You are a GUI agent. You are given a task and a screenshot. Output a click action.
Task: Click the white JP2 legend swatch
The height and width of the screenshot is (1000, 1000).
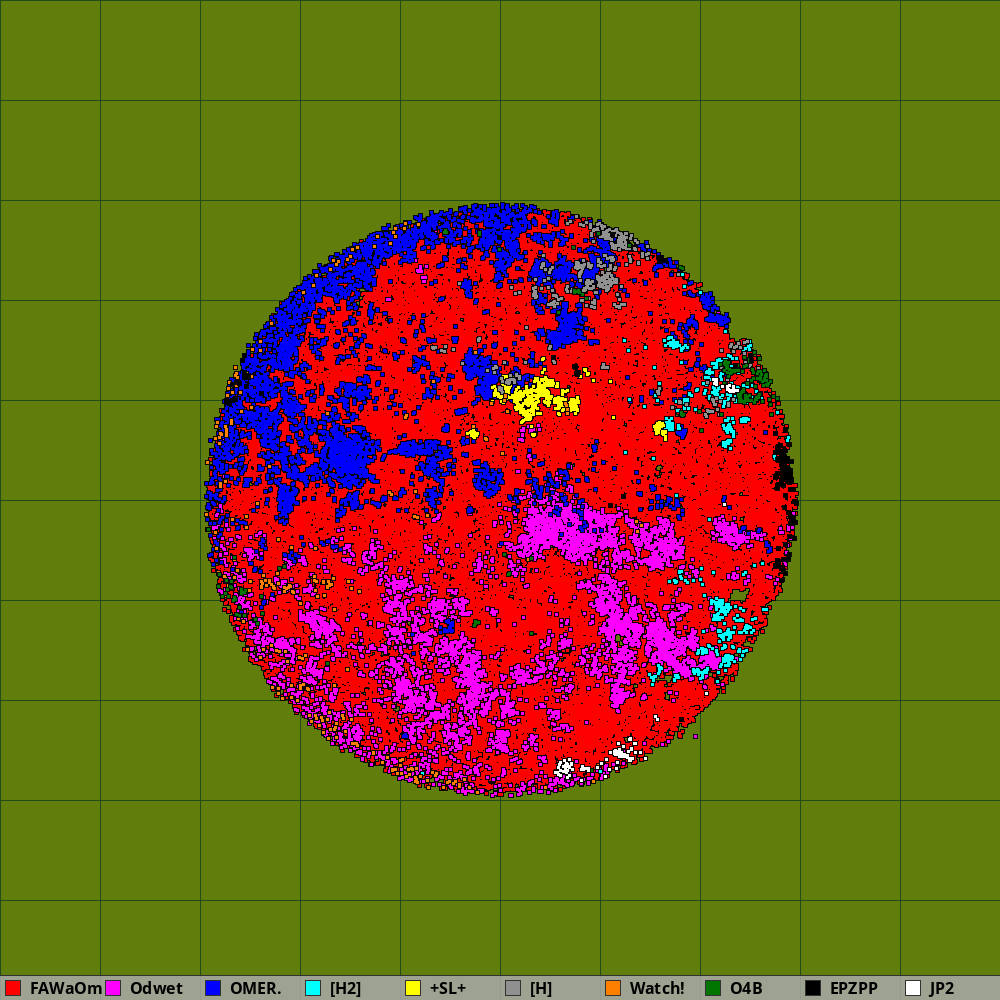tap(913, 988)
